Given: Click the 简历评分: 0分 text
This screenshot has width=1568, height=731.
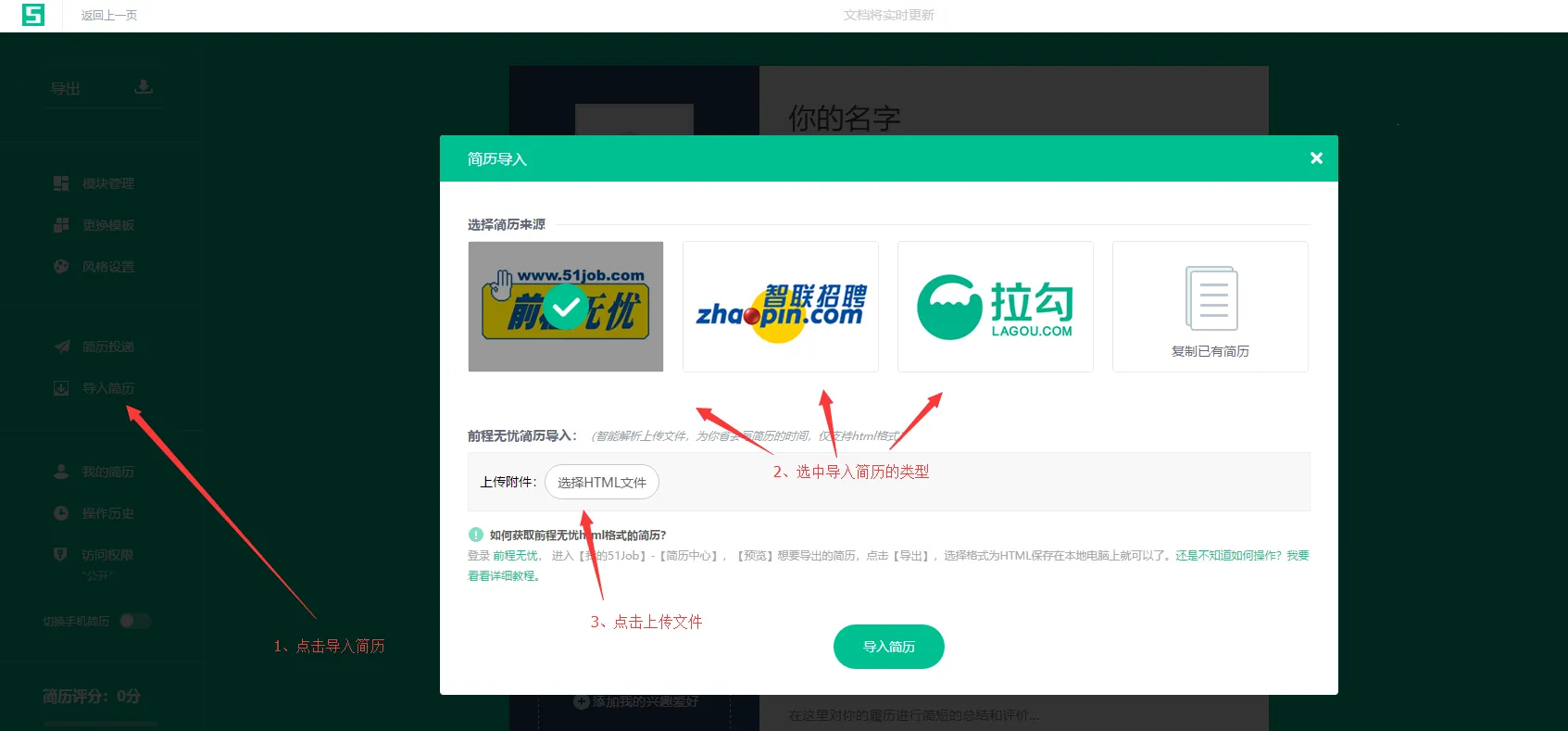Looking at the screenshot, I should click(x=92, y=696).
